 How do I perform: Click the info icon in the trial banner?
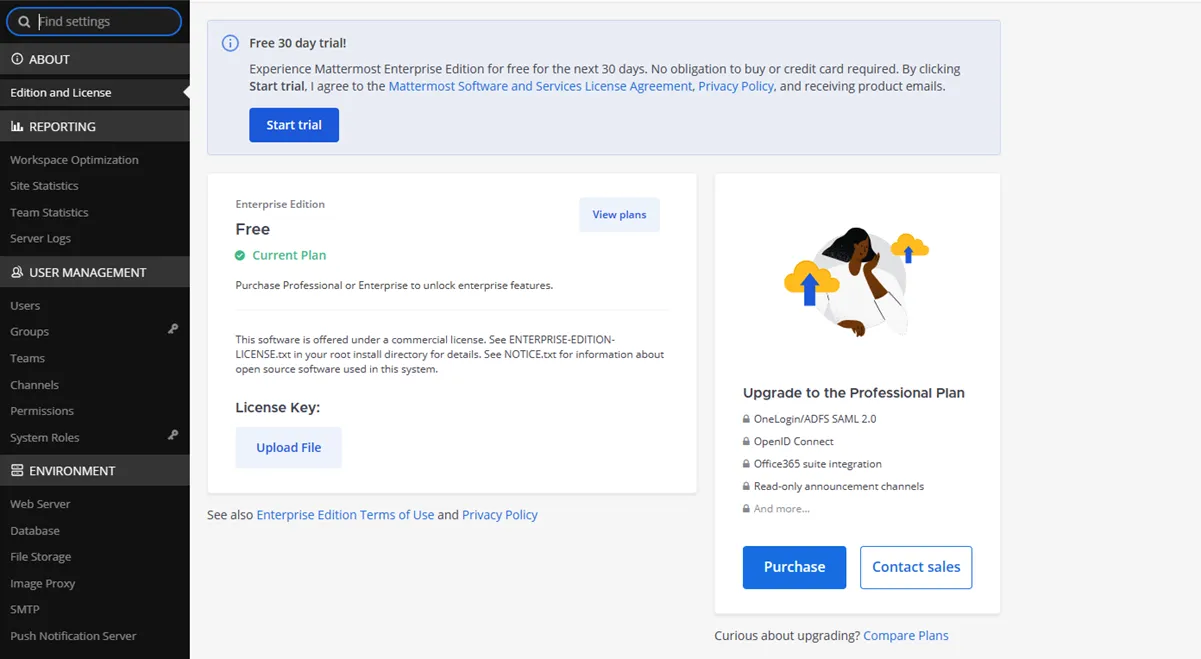click(x=230, y=43)
